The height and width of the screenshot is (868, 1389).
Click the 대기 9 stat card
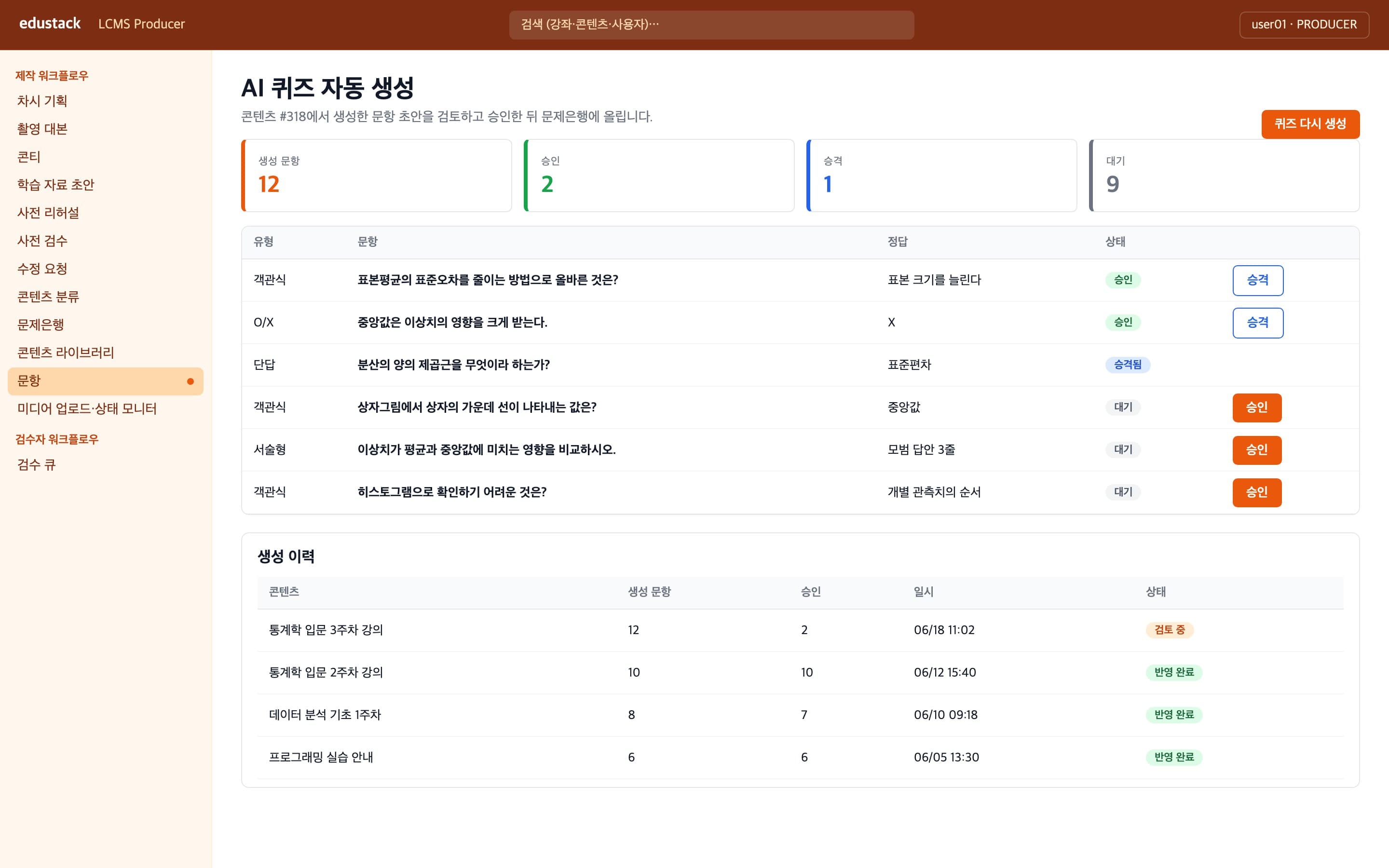[x=1224, y=176]
